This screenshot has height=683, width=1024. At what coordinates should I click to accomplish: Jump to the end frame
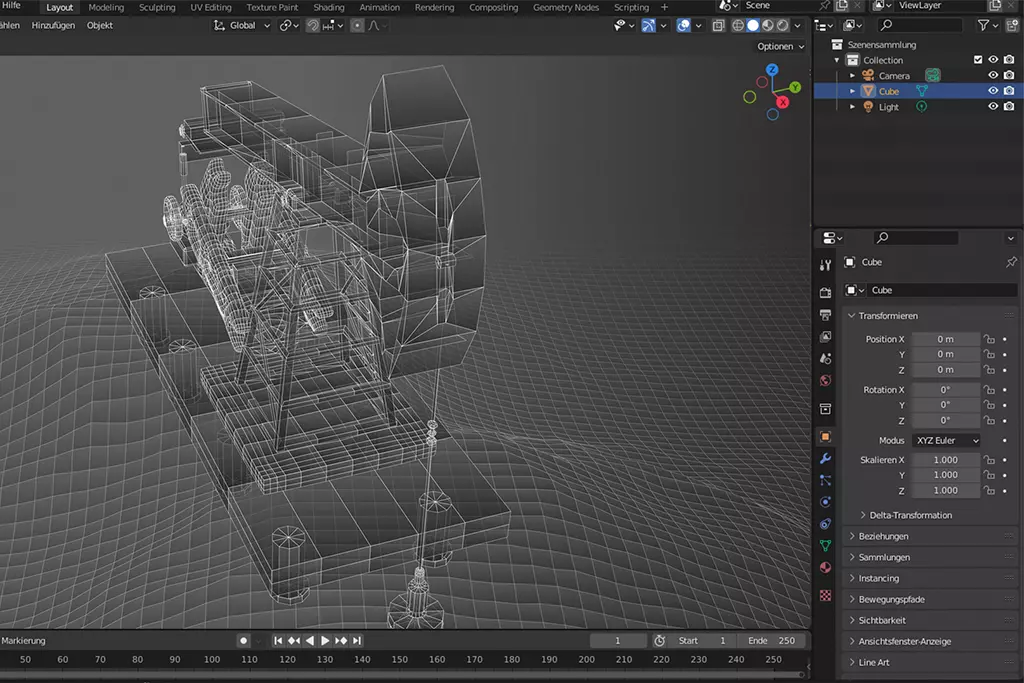click(357, 641)
